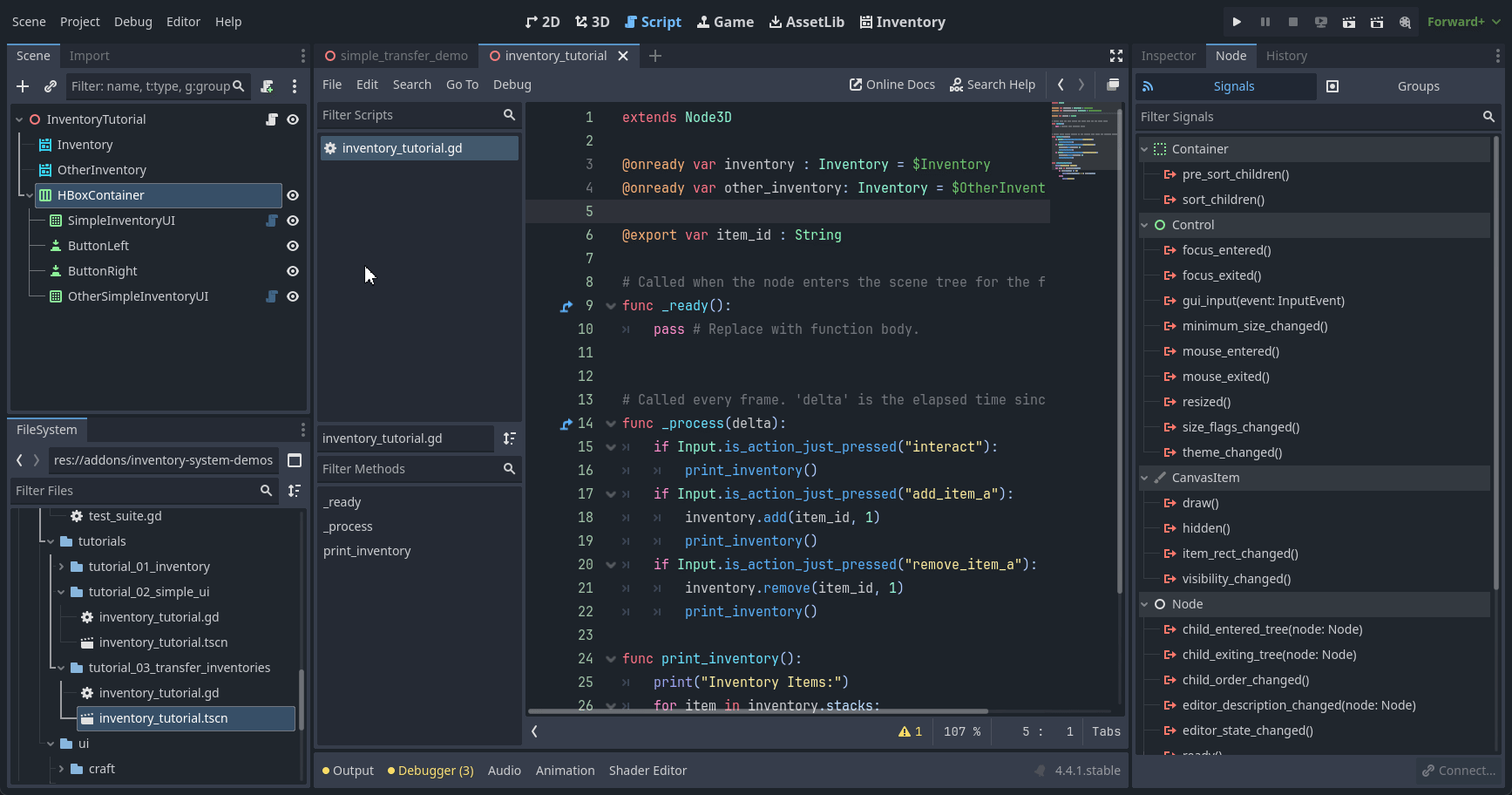1512x795 pixels.
Task: Stop the running project
Action: [1293, 22]
